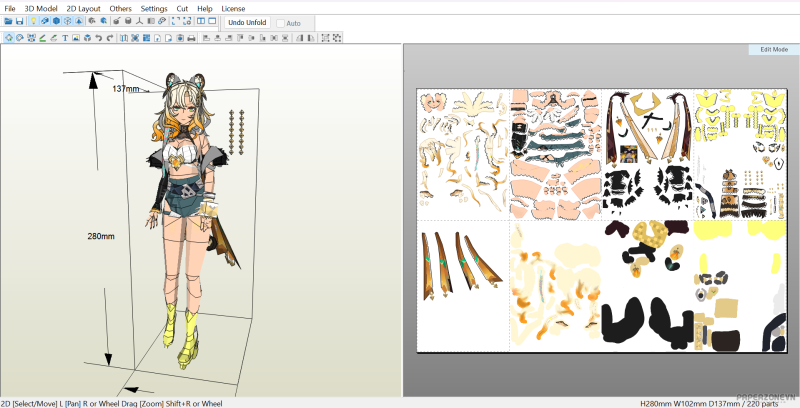Open the File menu
800x408 pixels.
(x=10, y=8)
